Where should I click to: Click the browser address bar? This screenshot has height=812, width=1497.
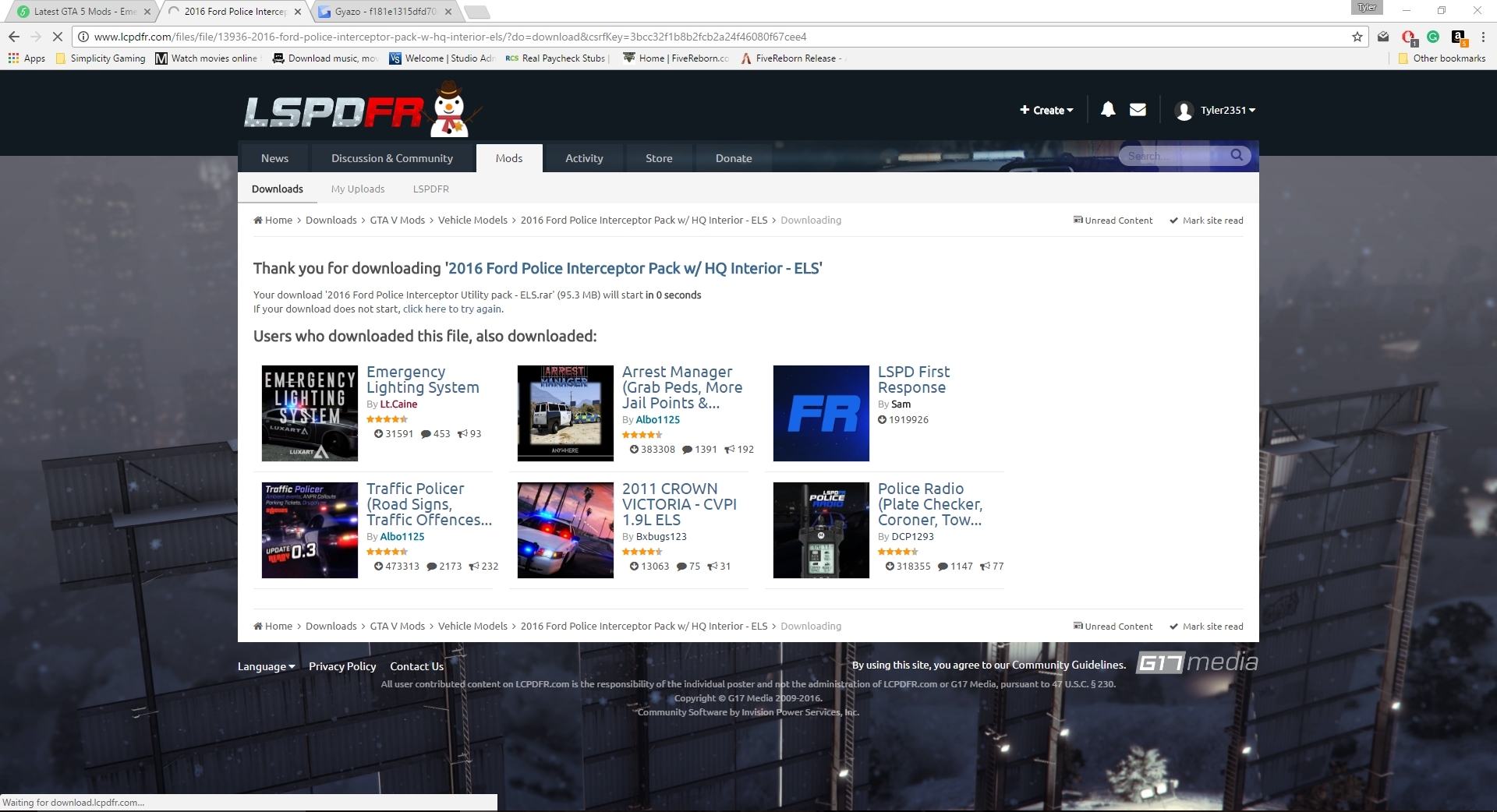tap(717, 37)
